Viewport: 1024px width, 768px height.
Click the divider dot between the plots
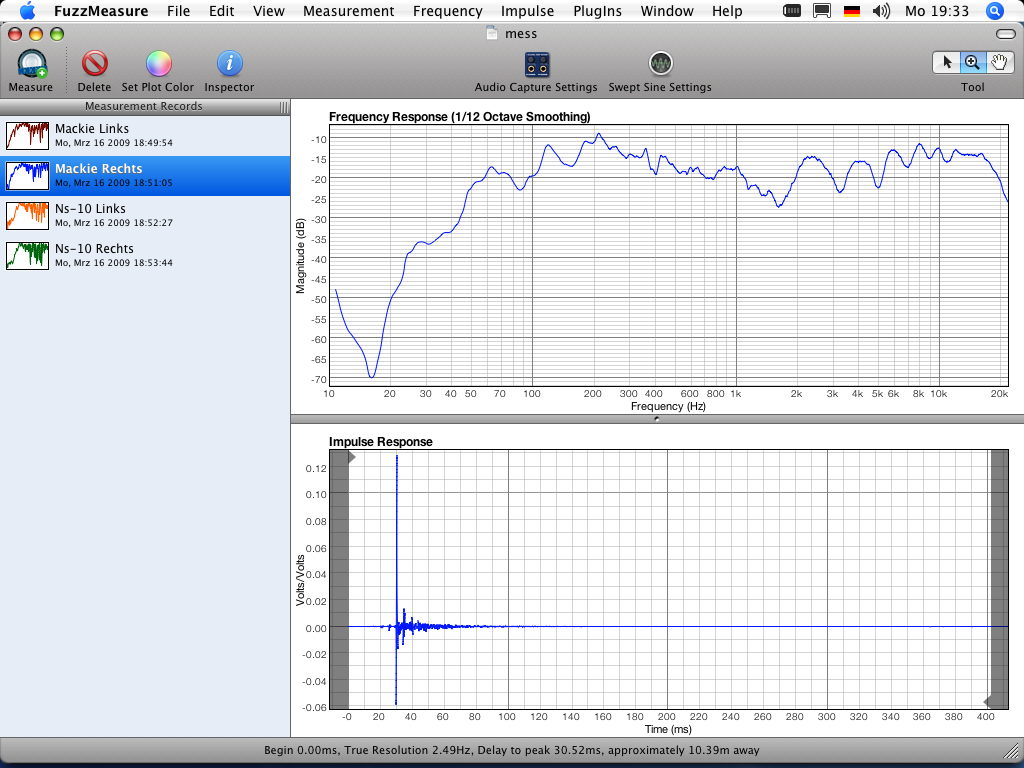point(656,419)
